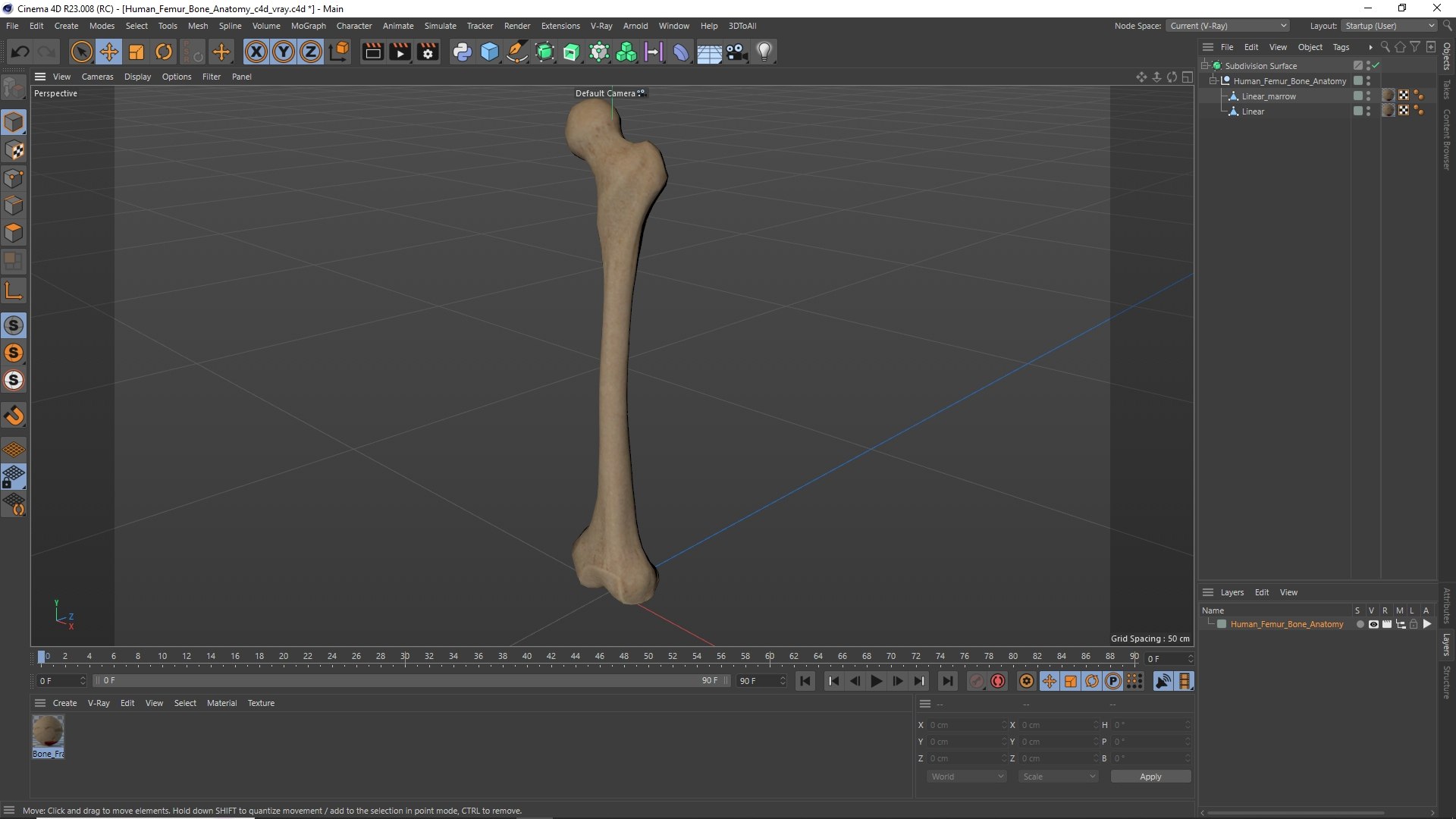The width and height of the screenshot is (1456, 819).
Task: Open the World coordinate dropdown
Action: coord(967,777)
